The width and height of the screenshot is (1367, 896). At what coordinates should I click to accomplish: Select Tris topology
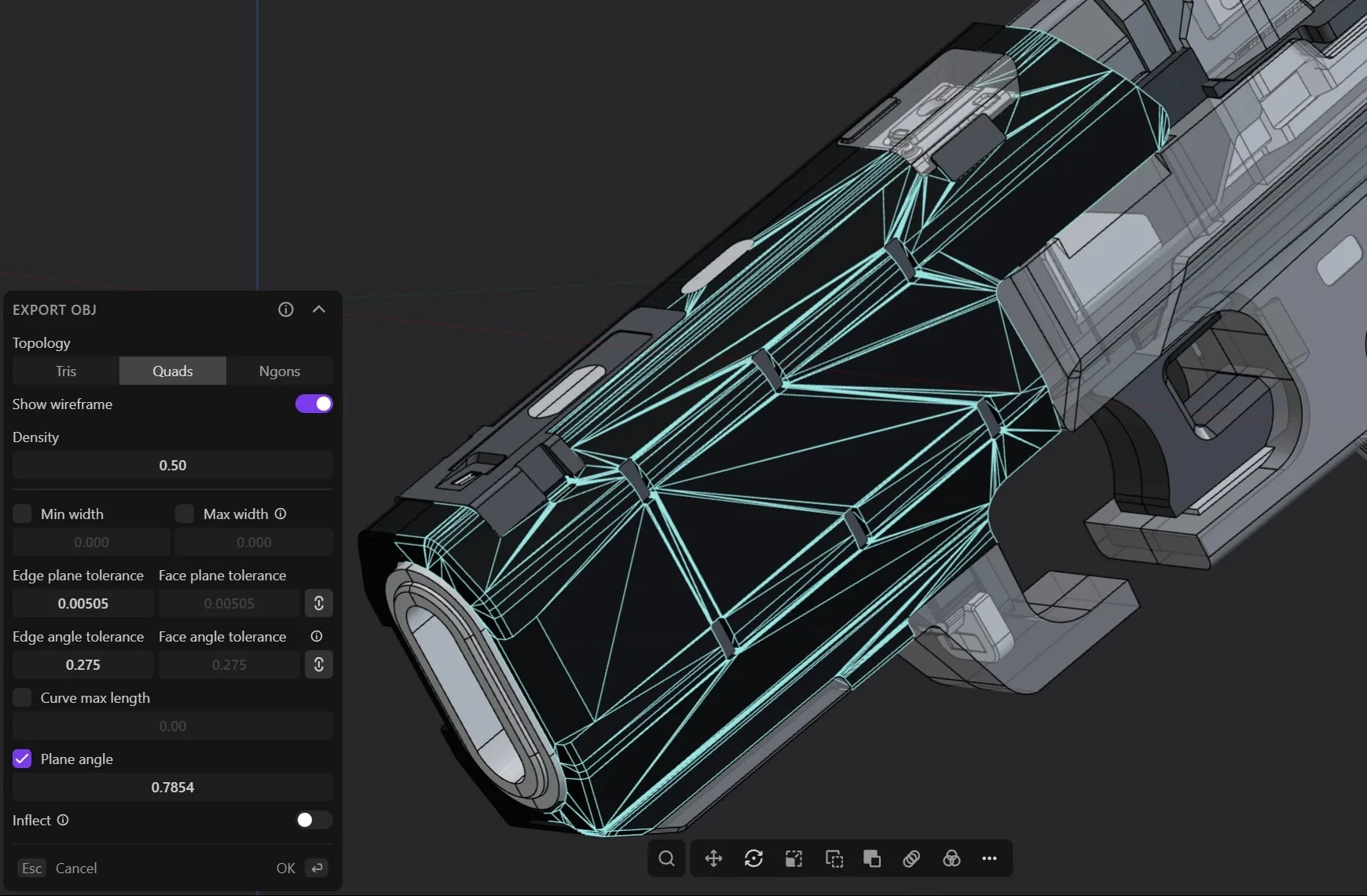coord(66,371)
